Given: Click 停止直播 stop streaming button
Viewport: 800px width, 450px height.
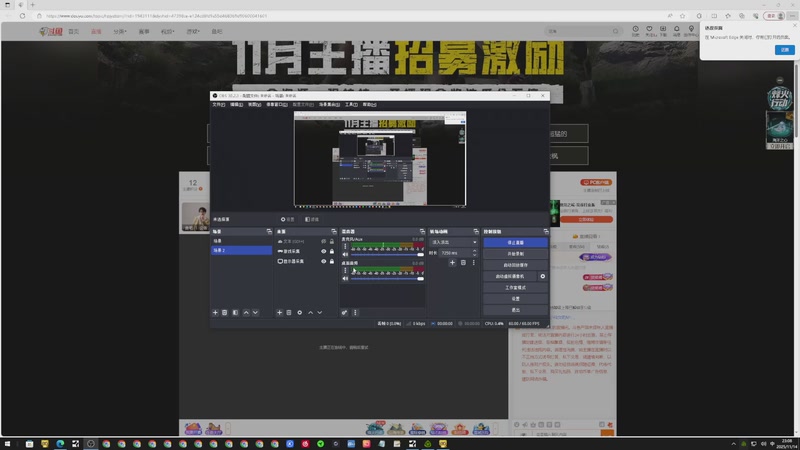Looking at the screenshot, I should click(x=515, y=242).
